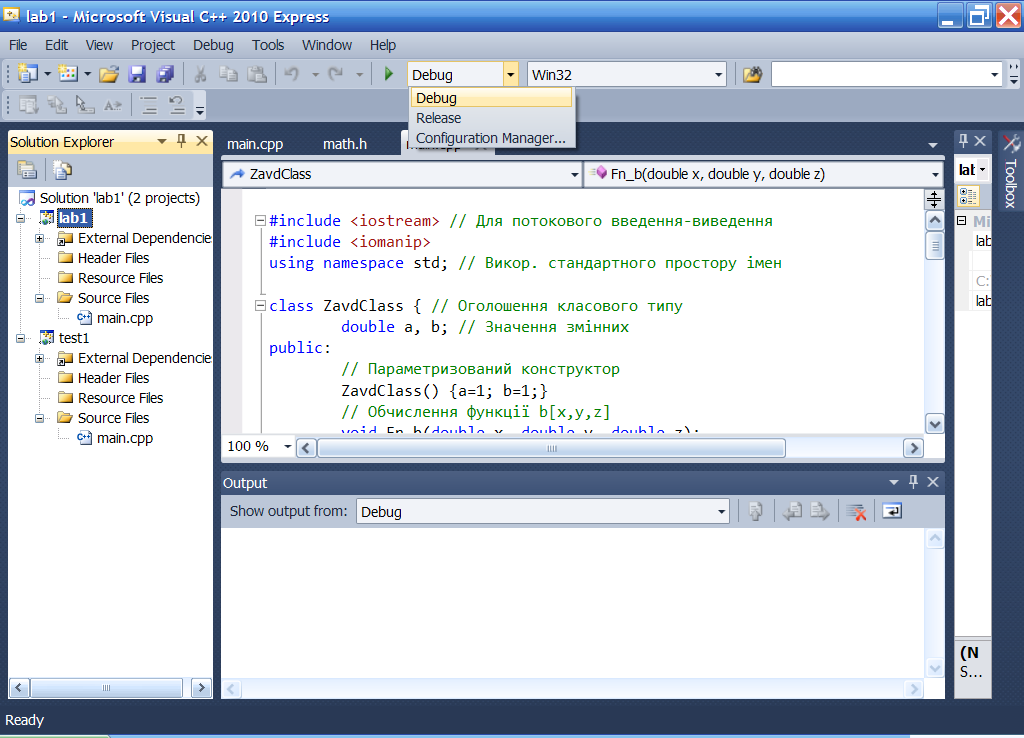Open the 100 % zoom level dropdown
This screenshot has height=738, width=1024.
click(x=287, y=447)
